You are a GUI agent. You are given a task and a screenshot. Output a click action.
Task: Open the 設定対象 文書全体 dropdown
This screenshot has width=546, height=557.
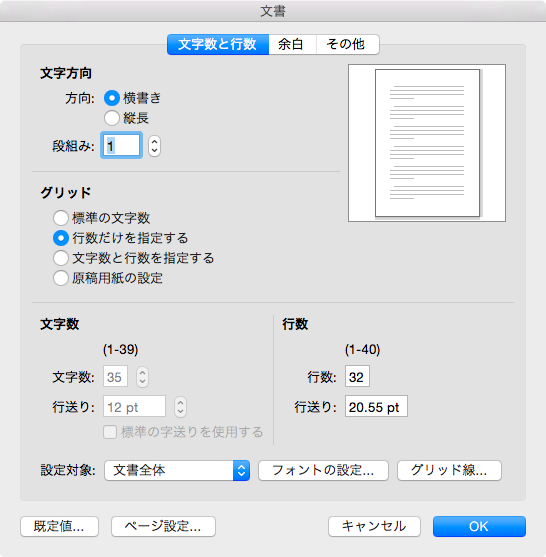point(177,470)
